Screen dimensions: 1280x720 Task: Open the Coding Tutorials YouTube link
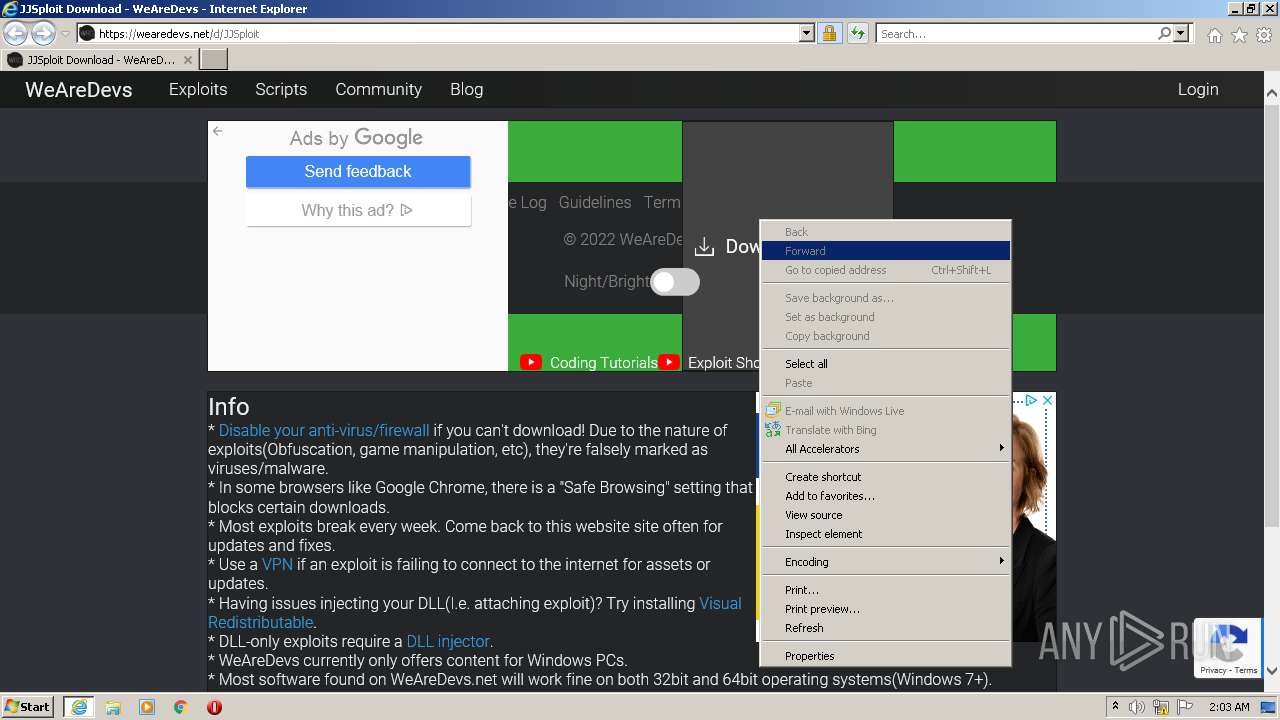pos(604,363)
